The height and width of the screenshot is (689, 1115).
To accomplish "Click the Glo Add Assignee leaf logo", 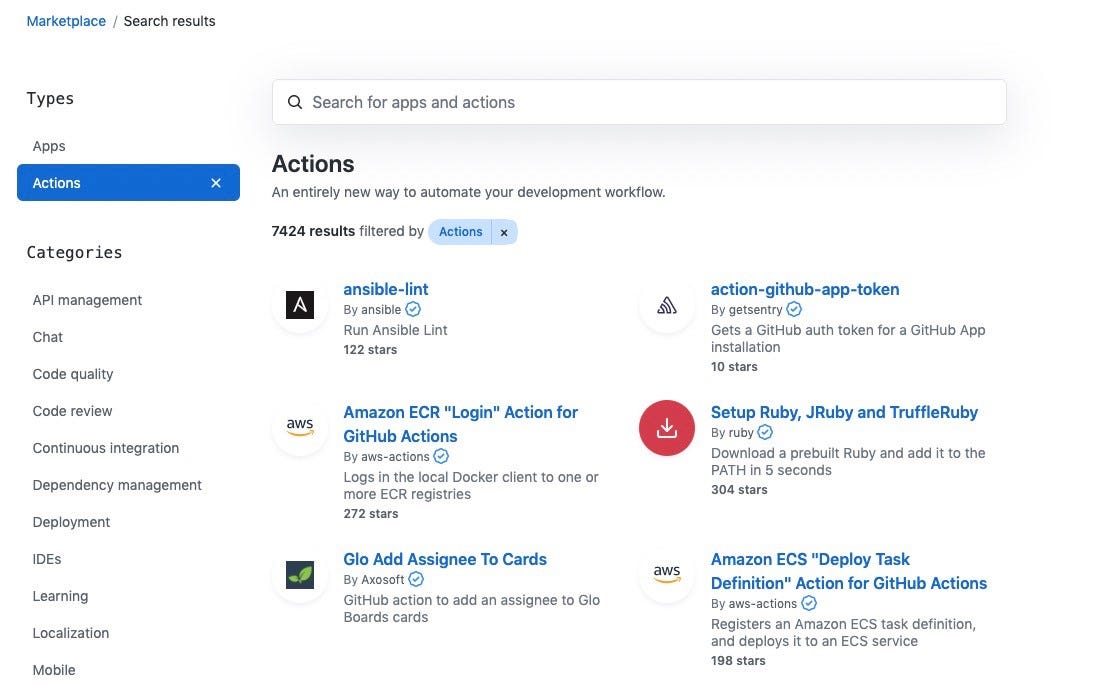I will click(x=300, y=575).
